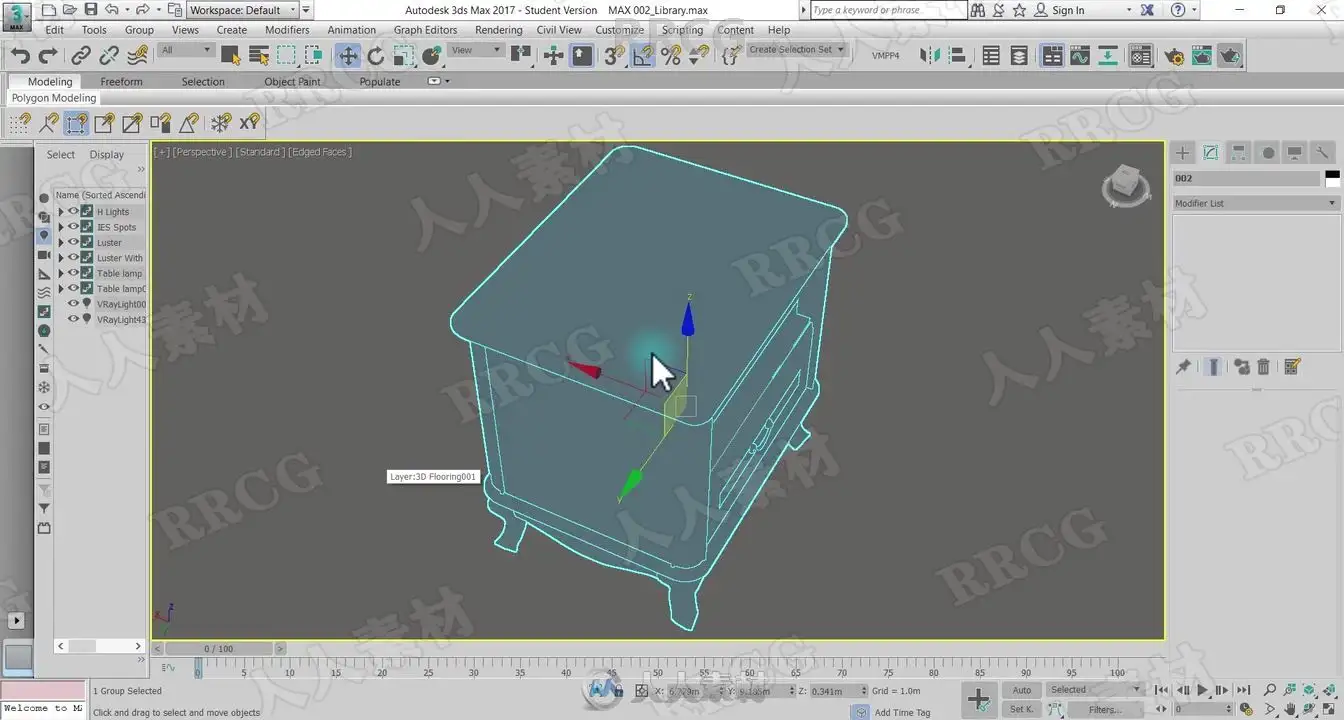
Task: Expand the Luster tree node
Action: (x=60, y=243)
